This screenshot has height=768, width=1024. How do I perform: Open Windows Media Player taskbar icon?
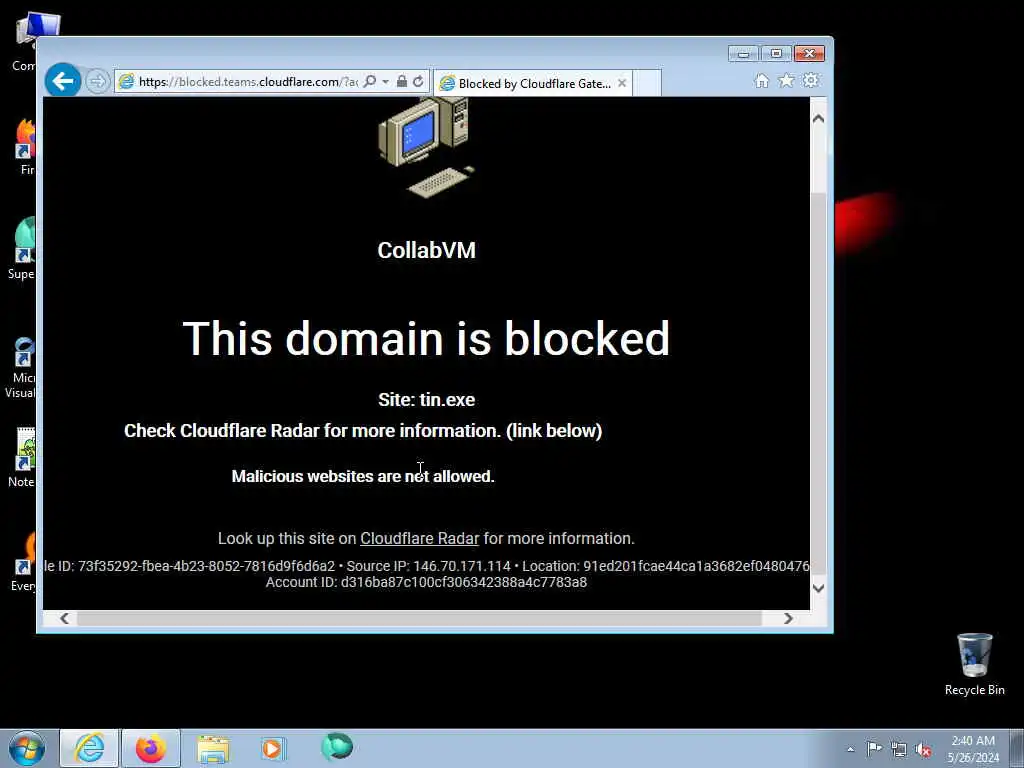pos(274,748)
